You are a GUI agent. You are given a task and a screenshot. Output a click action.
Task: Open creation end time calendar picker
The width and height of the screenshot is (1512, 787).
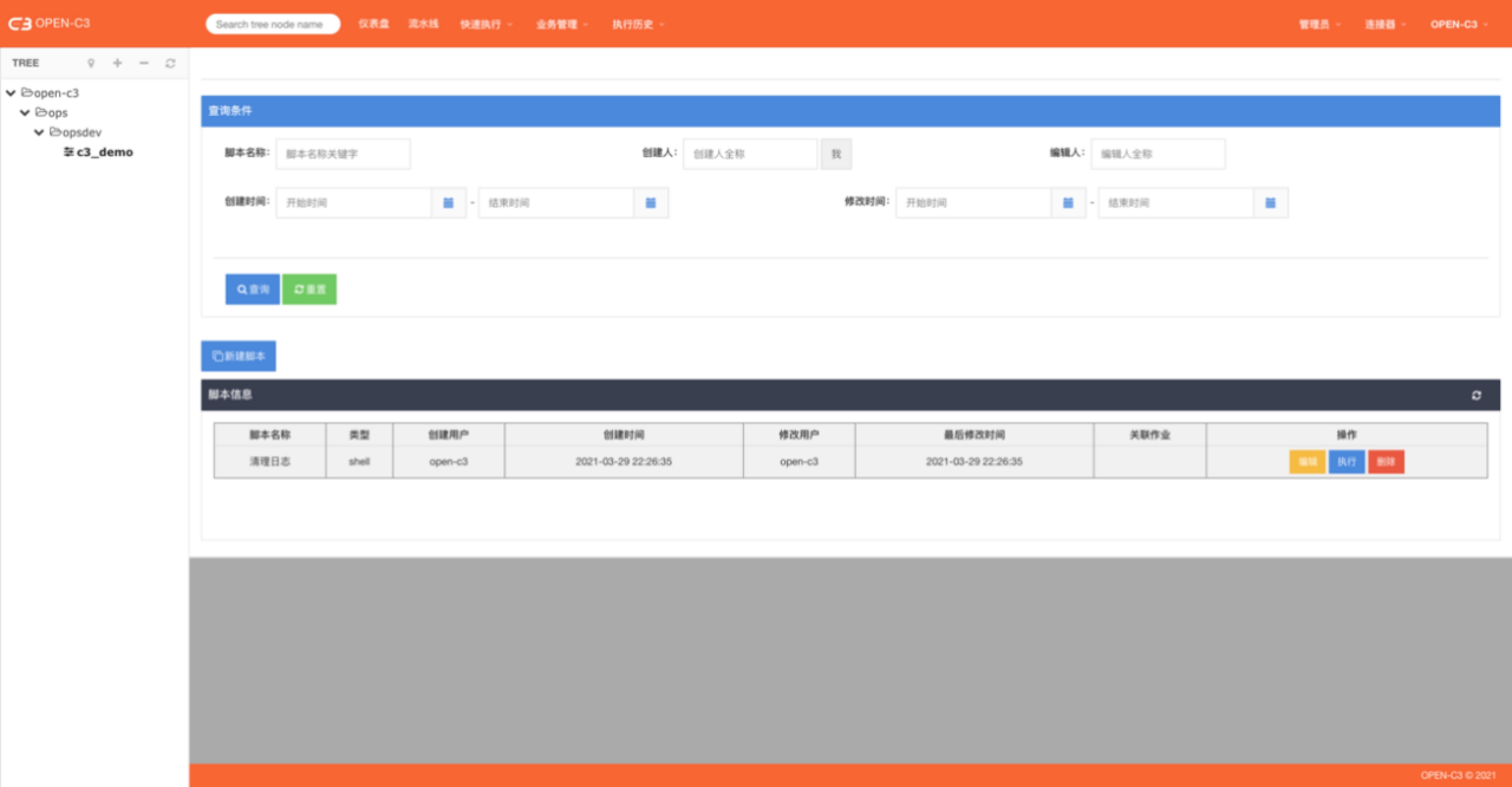(650, 203)
